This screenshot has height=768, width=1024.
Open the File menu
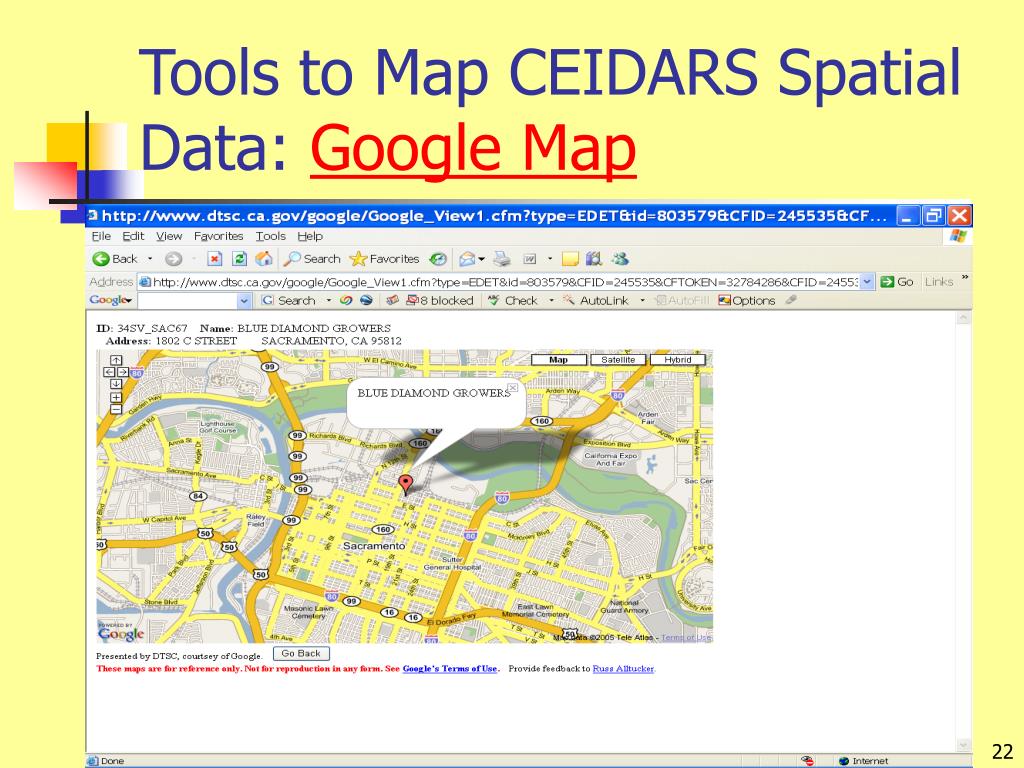[x=101, y=236]
